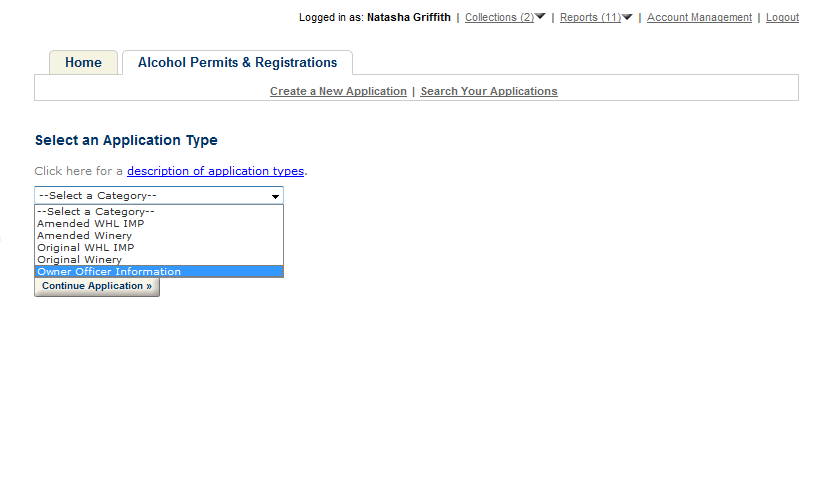Choose Amended WHL IMP from the list
Viewport: 829px width, 480px height.
click(x=91, y=224)
